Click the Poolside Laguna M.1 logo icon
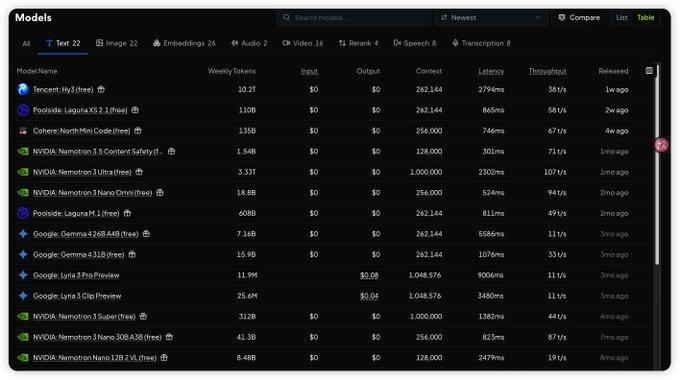680x380 pixels. click(x=23, y=213)
